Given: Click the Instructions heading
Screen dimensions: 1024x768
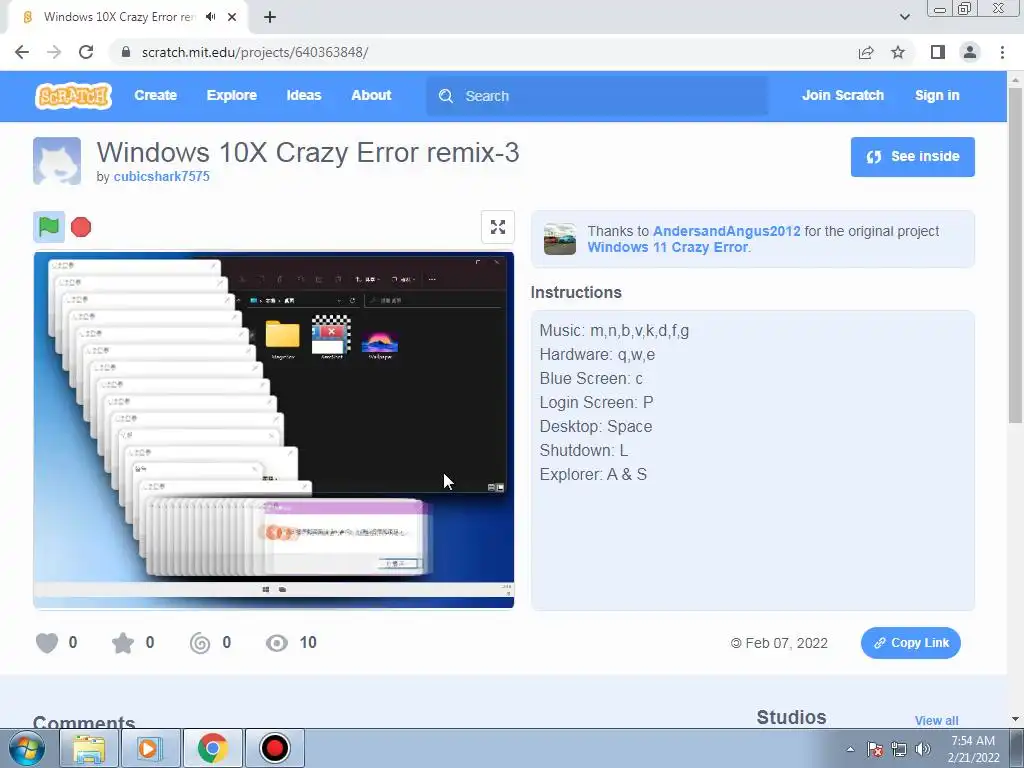Looking at the screenshot, I should click(576, 293).
